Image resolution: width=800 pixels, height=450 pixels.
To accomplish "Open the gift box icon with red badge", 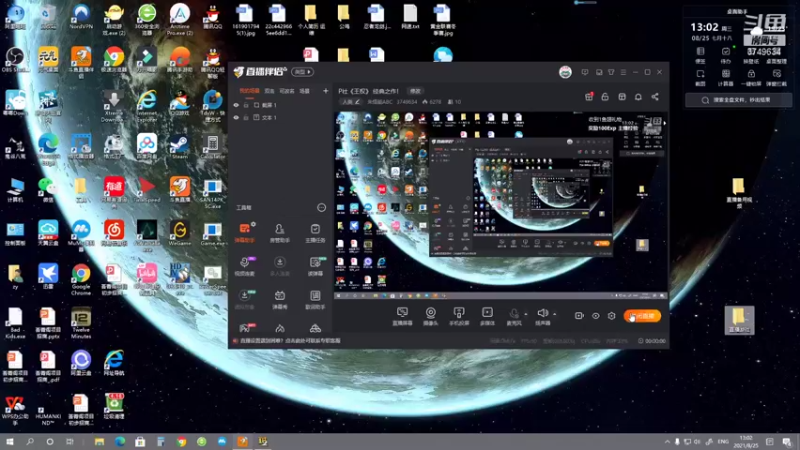I will [x=589, y=97].
